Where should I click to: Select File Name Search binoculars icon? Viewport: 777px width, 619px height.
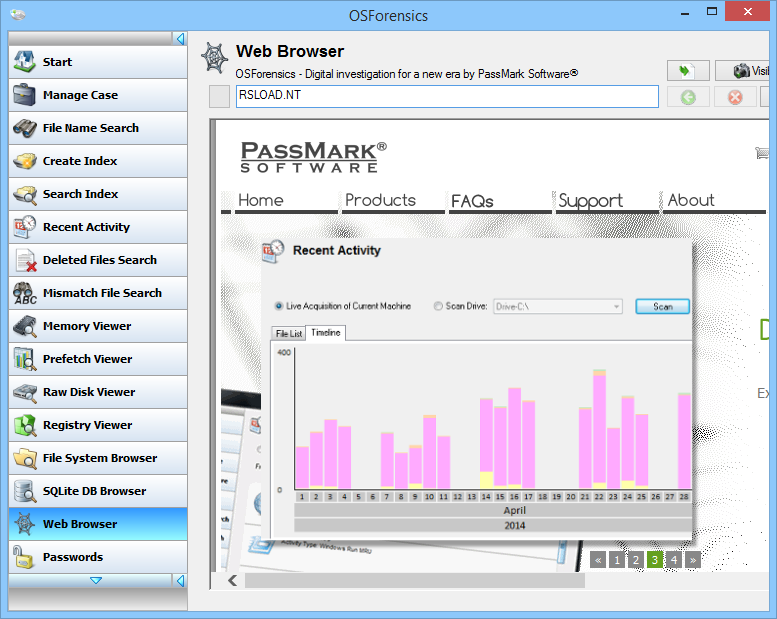pos(24,128)
